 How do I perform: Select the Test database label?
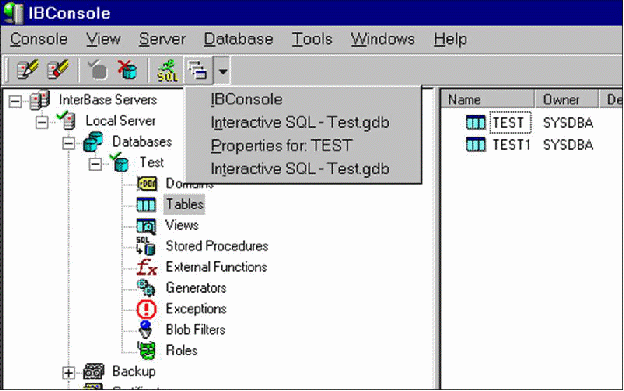[x=152, y=162]
